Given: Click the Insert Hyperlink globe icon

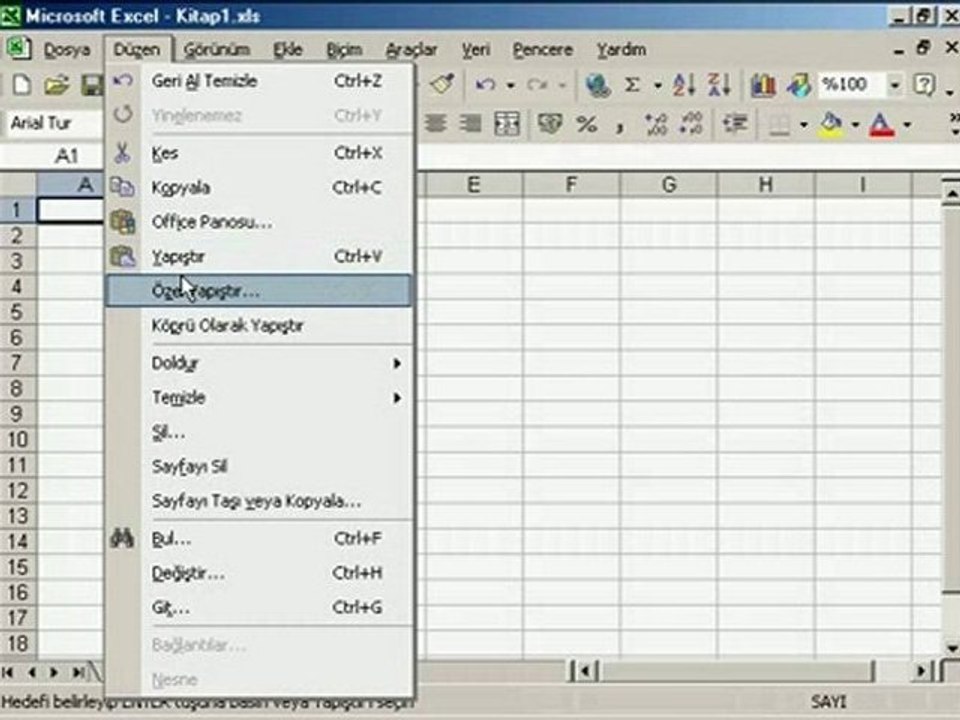Looking at the screenshot, I should 598,84.
